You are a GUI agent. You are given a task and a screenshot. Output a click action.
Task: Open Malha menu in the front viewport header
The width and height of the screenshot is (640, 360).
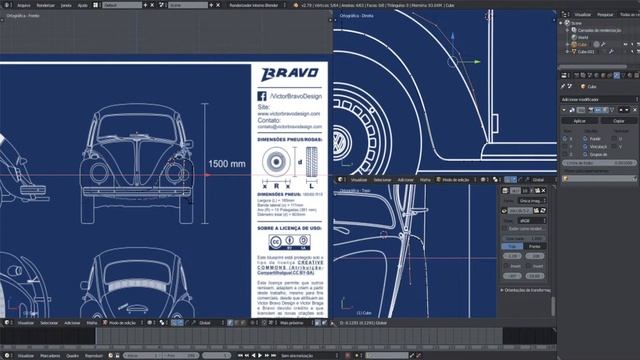91,323
